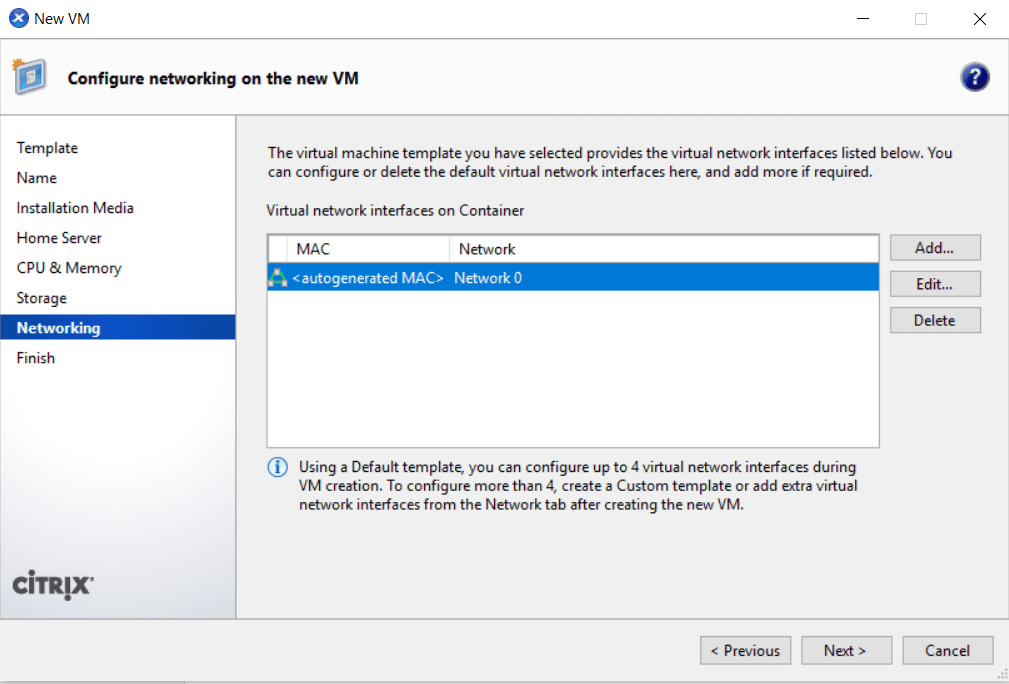
Task: Go back using the Previous button
Action: click(x=745, y=650)
